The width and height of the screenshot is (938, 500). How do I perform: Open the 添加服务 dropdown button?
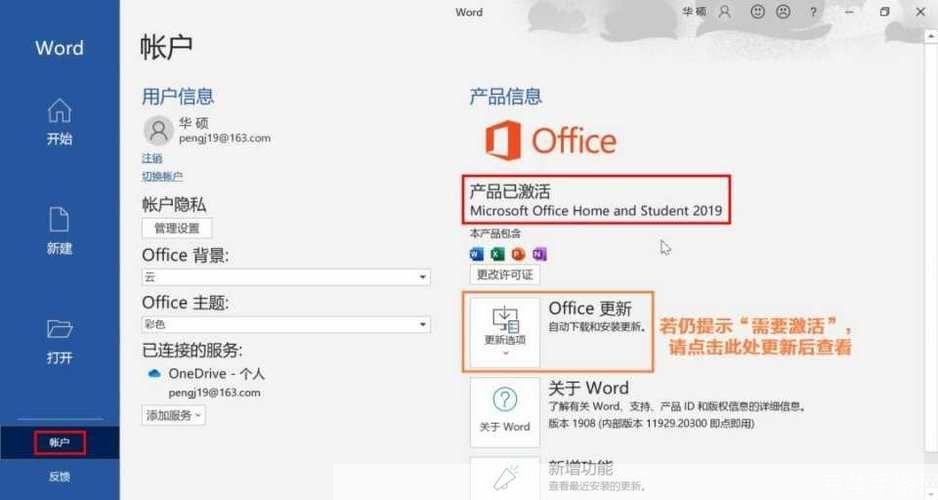click(x=173, y=415)
